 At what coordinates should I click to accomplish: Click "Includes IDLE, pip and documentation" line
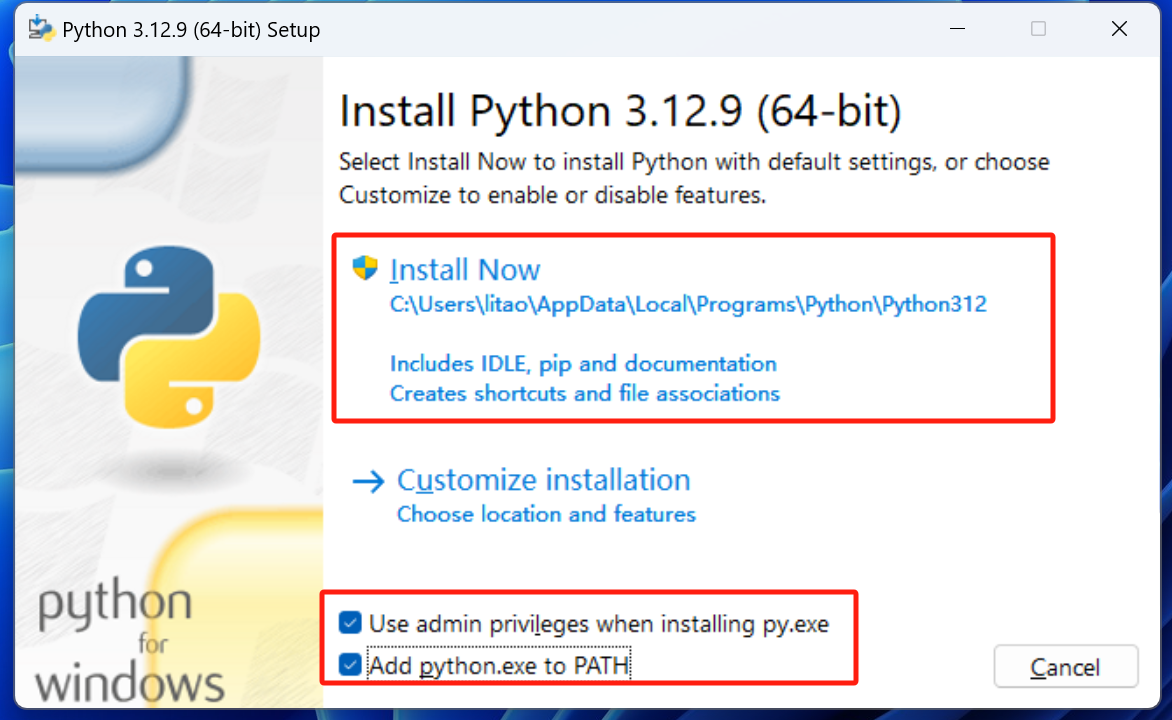(583, 363)
